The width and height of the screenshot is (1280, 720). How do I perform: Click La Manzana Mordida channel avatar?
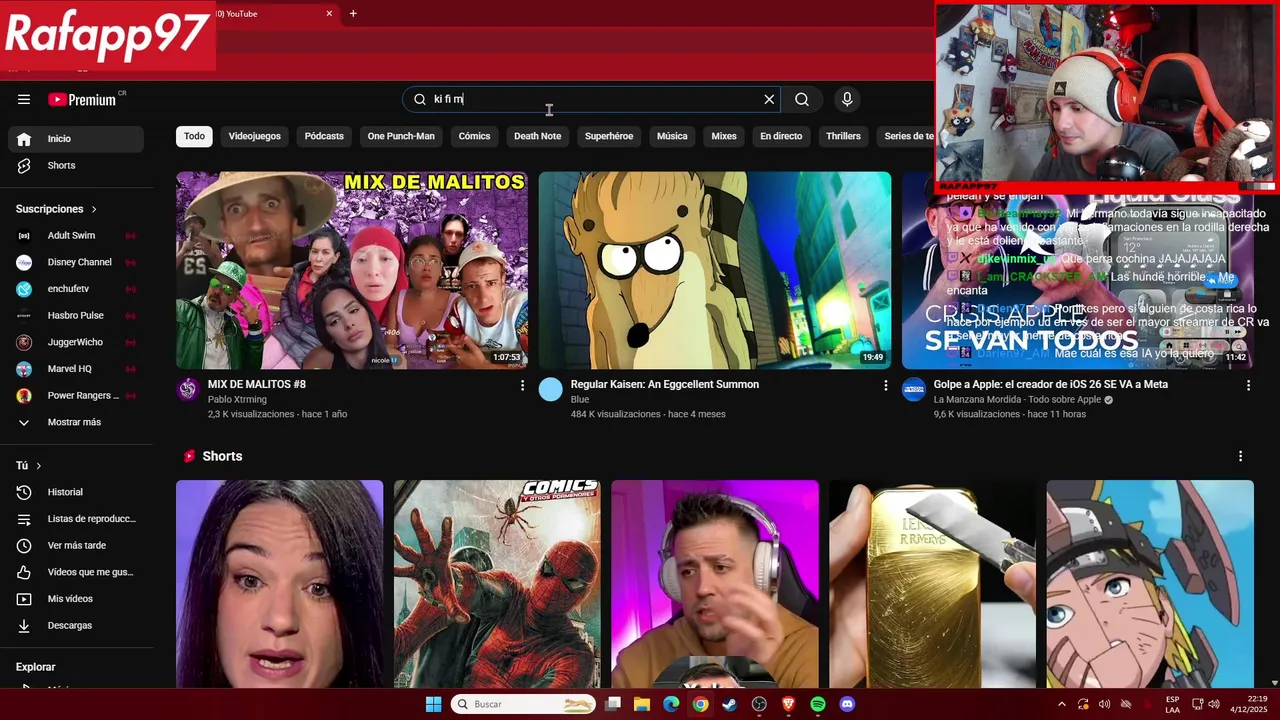(x=914, y=390)
